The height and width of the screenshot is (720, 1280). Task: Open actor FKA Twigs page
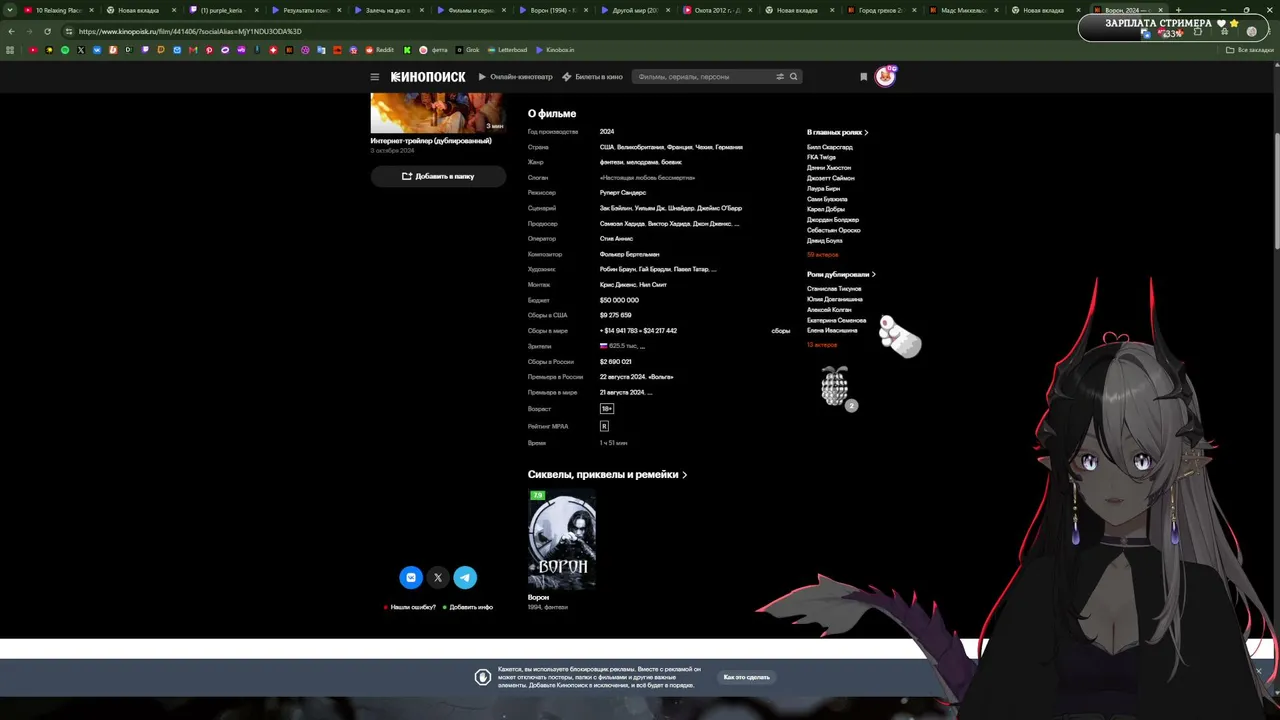821,157
